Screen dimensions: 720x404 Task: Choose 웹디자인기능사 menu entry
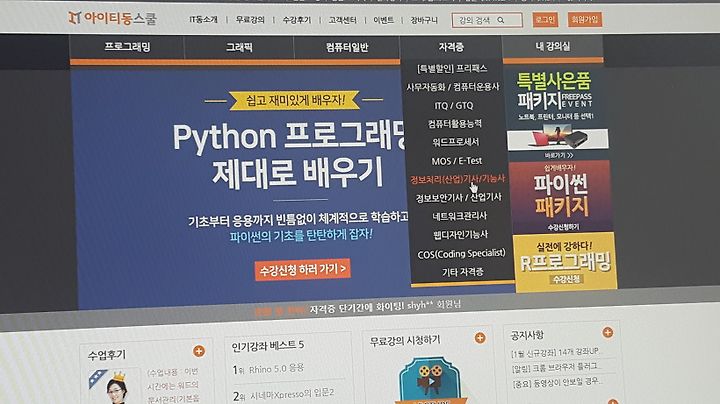(x=461, y=235)
